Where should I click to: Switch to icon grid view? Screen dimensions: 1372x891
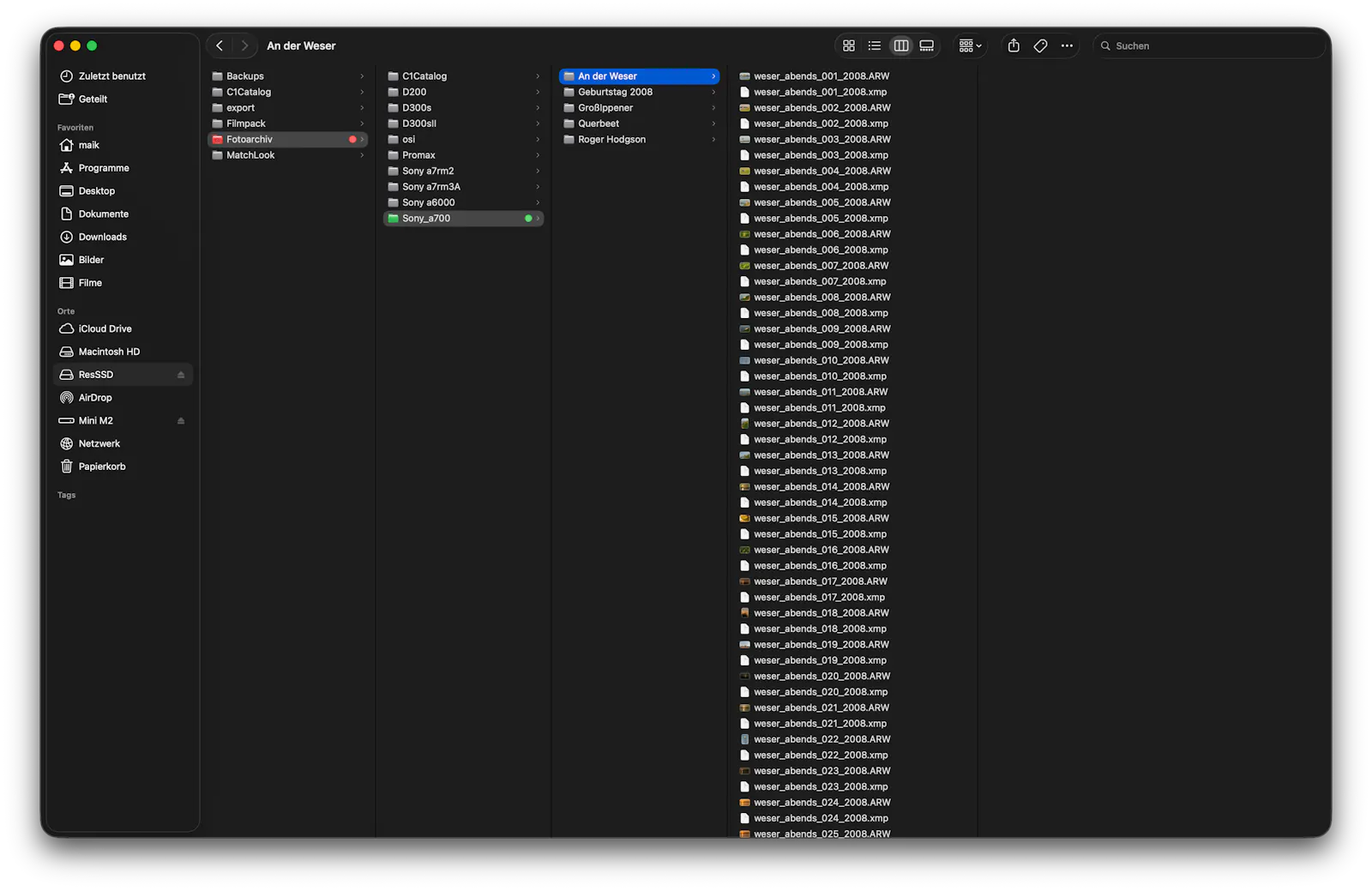(848, 46)
